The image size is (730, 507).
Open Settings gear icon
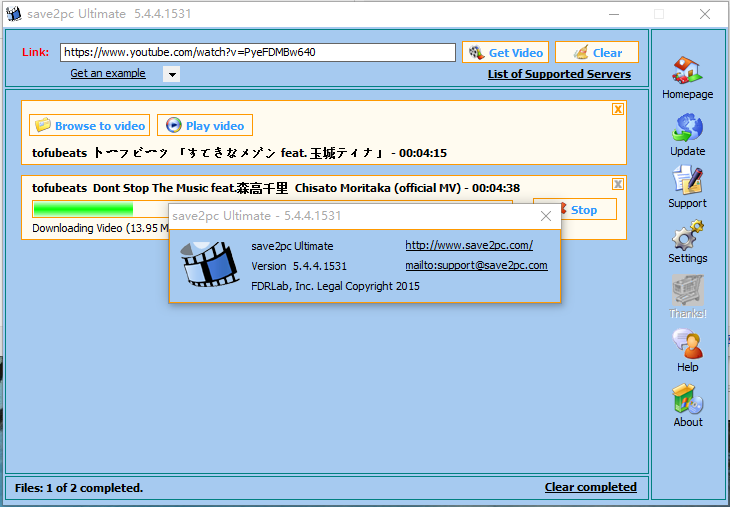point(687,236)
